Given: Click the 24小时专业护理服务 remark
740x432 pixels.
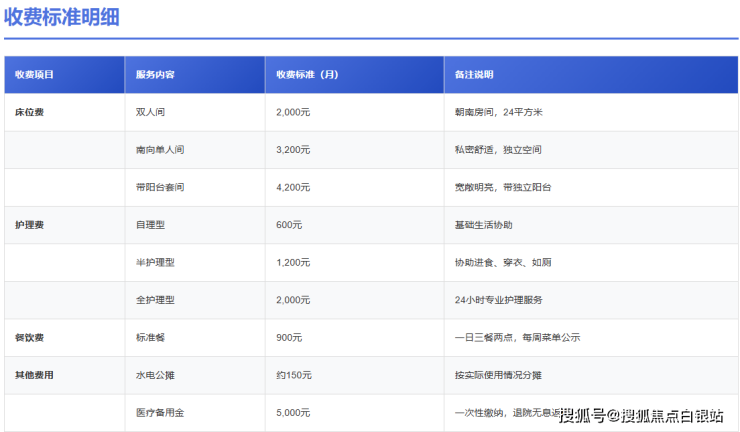Looking at the screenshot, I should pos(499,300).
